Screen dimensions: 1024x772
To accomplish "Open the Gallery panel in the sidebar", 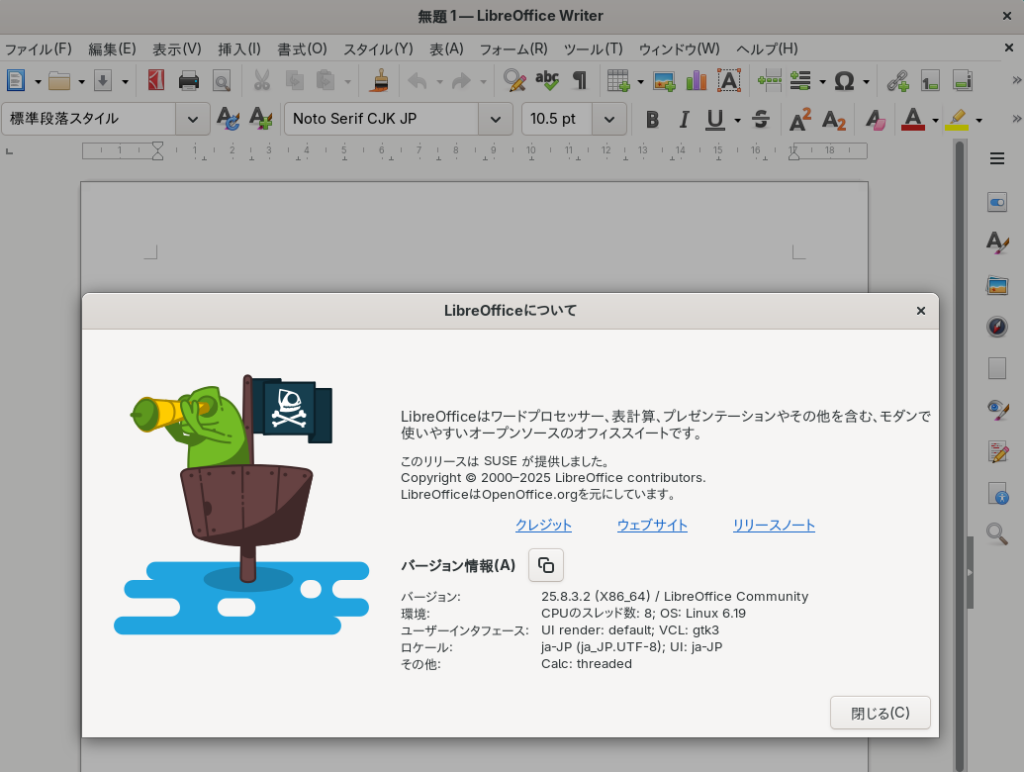I will point(996,286).
